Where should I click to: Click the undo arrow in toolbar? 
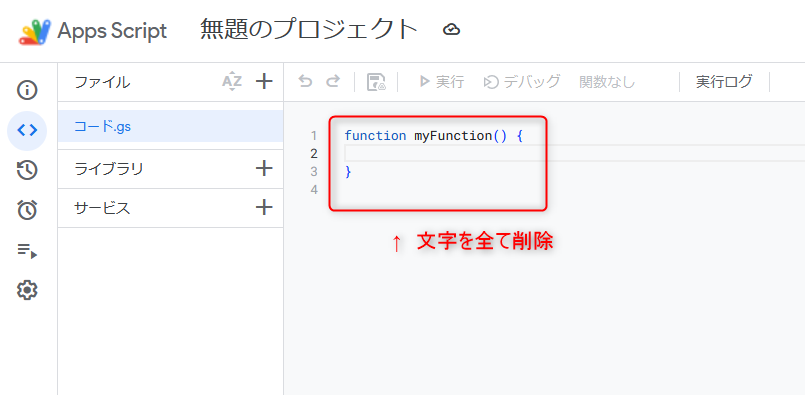(305, 82)
